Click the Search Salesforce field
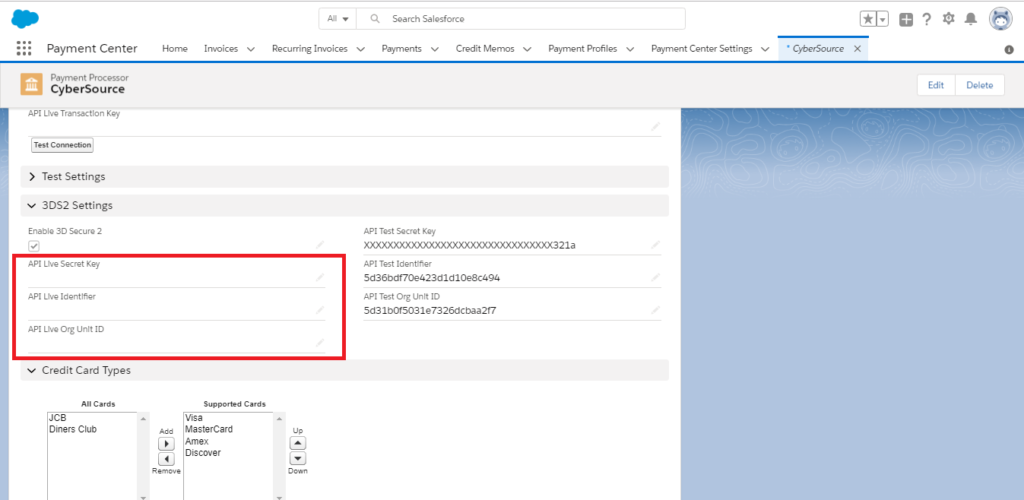Screen dimensions: 1024x500 coord(530,19)
